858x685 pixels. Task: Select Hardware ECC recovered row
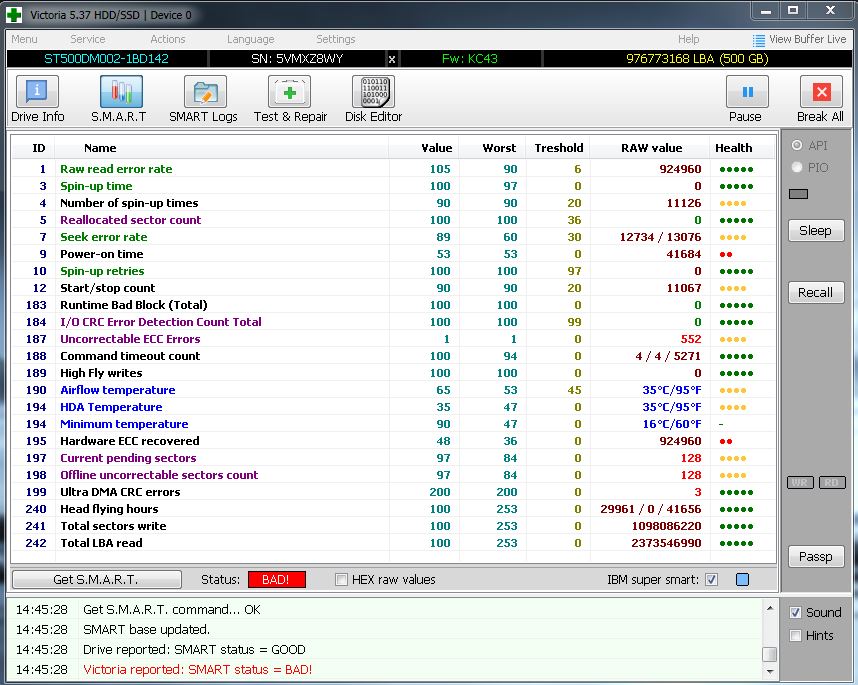tap(393, 441)
